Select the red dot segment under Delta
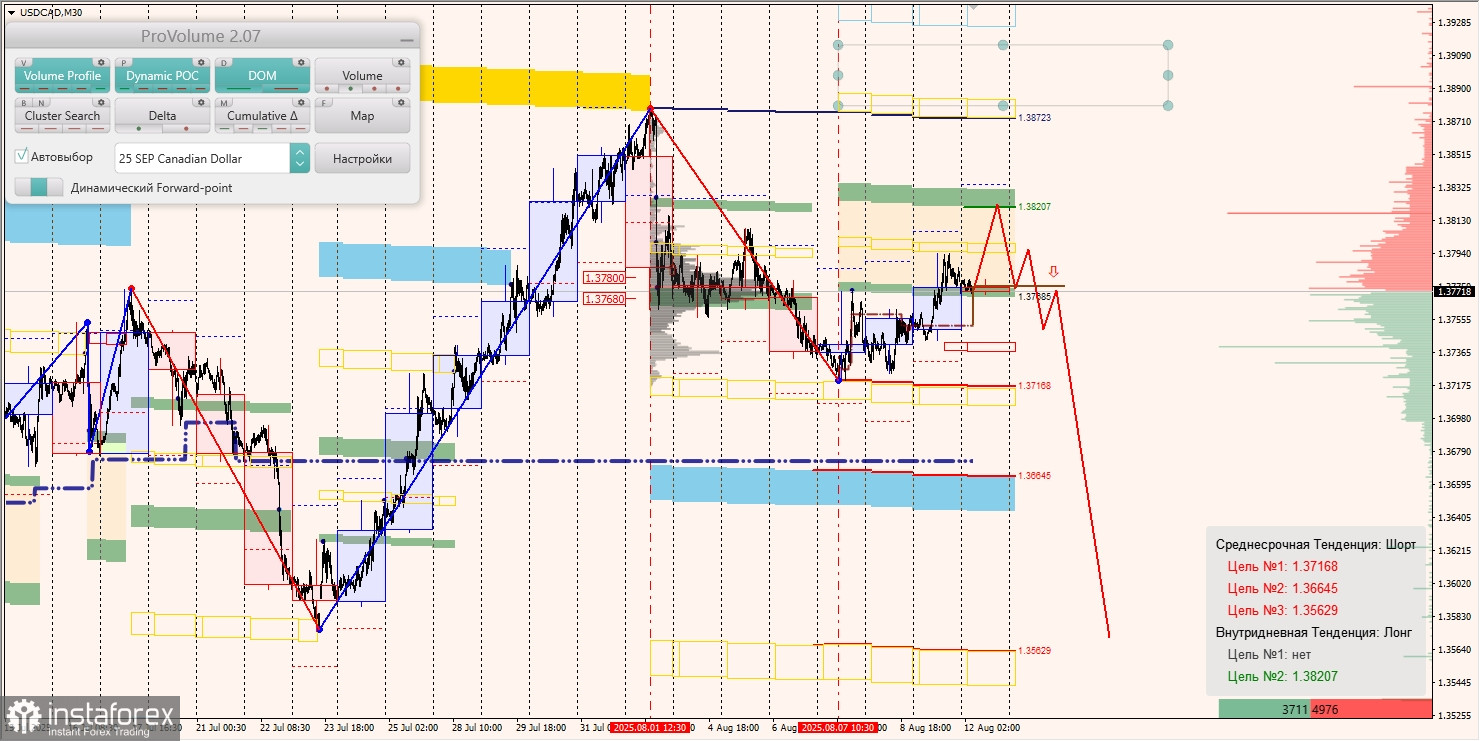 tap(186, 129)
